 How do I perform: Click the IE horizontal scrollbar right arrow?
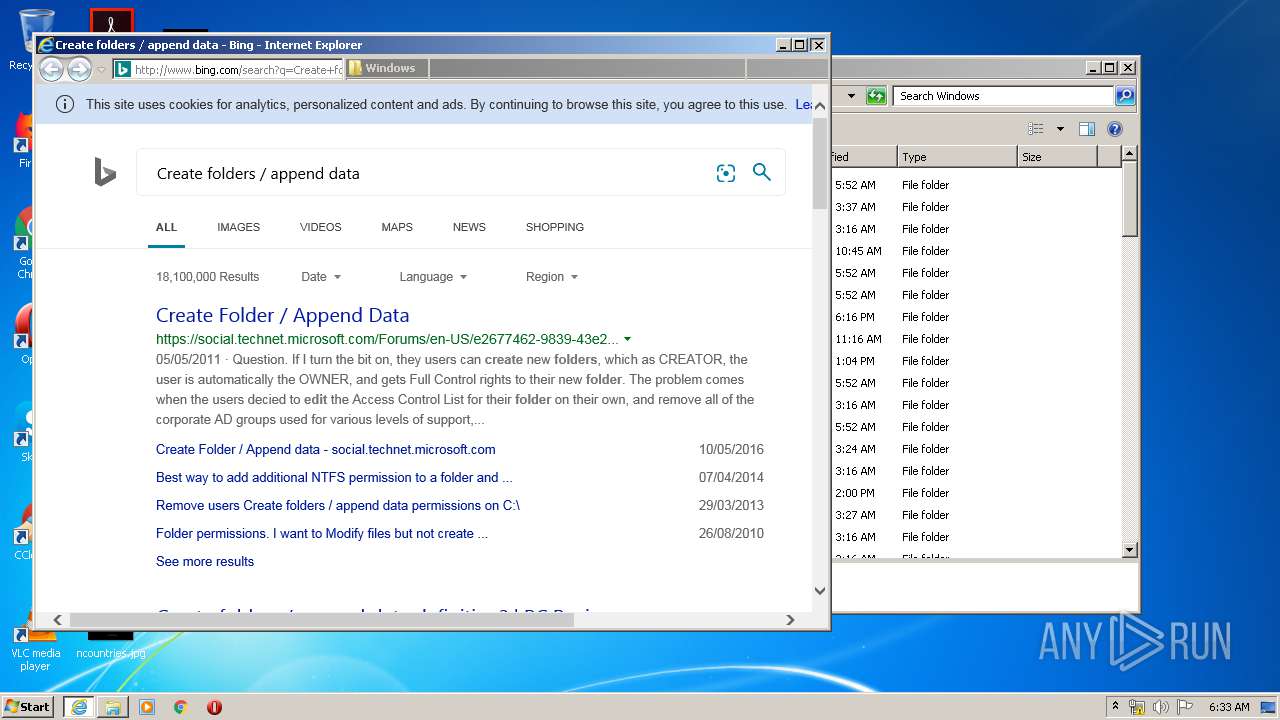(790, 620)
